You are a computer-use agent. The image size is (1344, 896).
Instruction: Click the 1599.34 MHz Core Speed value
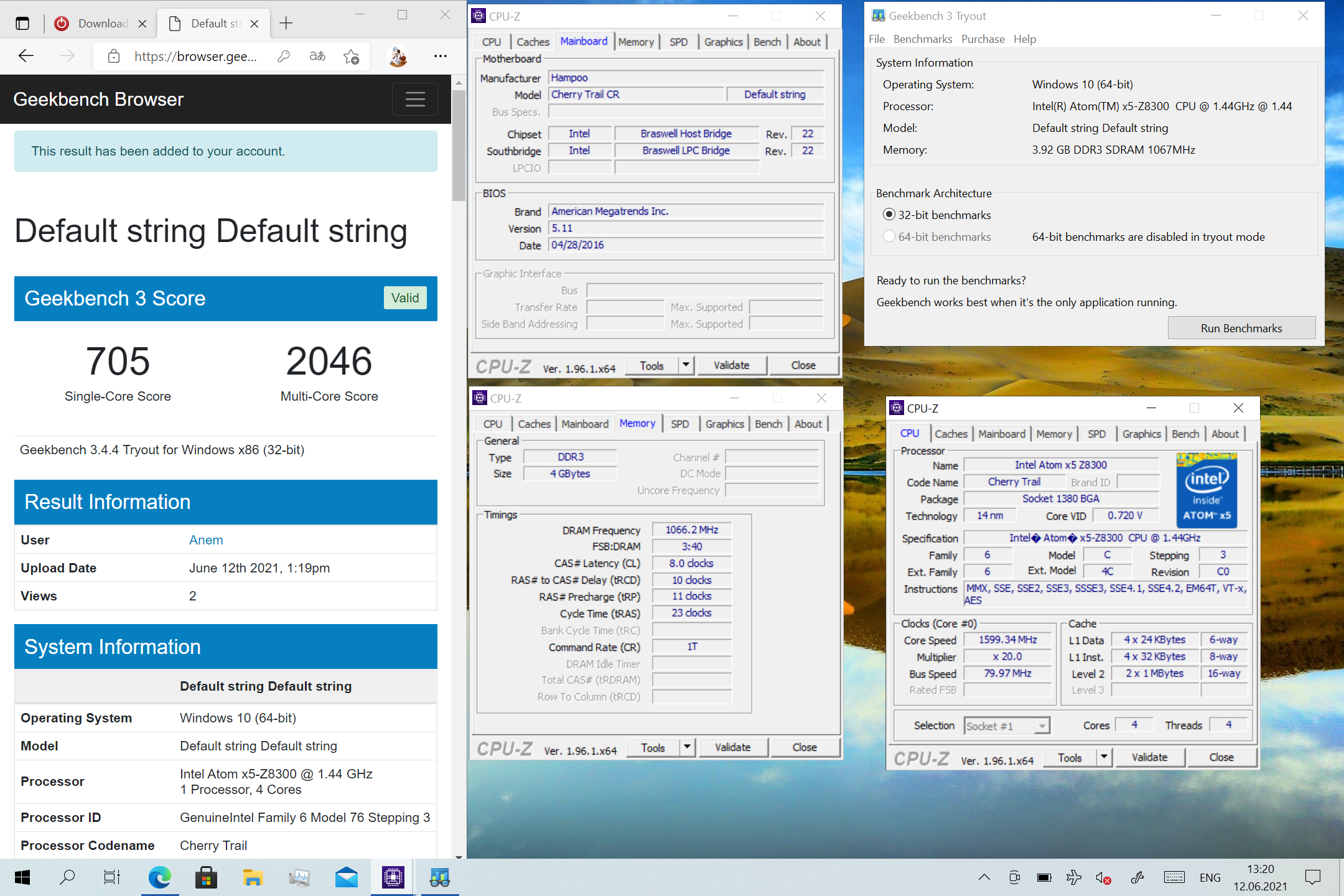pos(1007,640)
